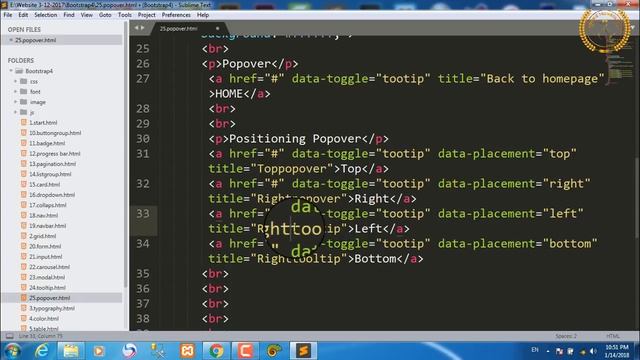The width and height of the screenshot is (640, 360).
Task: Open the Windows Start button
Action: 13,351
